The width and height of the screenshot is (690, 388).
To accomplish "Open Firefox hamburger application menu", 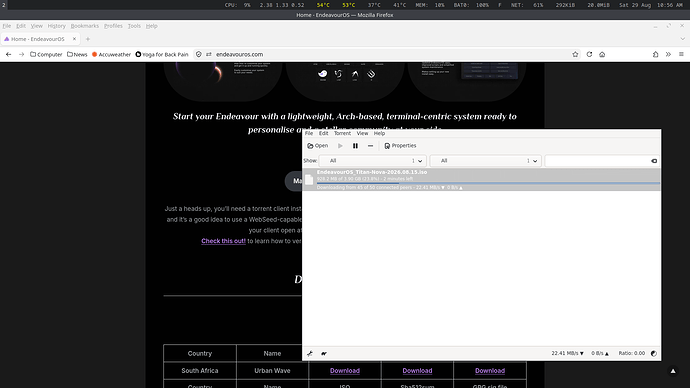I will coord(681,55).
